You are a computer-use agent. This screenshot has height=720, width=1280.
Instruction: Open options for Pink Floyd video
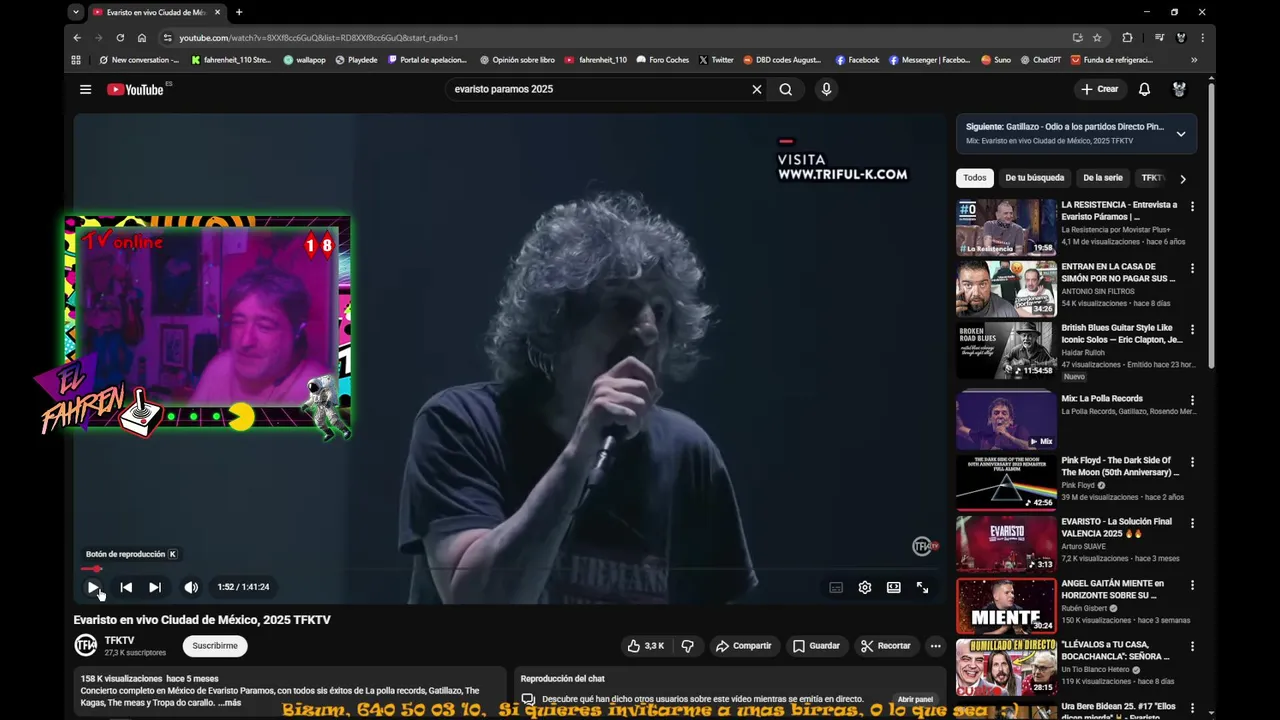1192,462
